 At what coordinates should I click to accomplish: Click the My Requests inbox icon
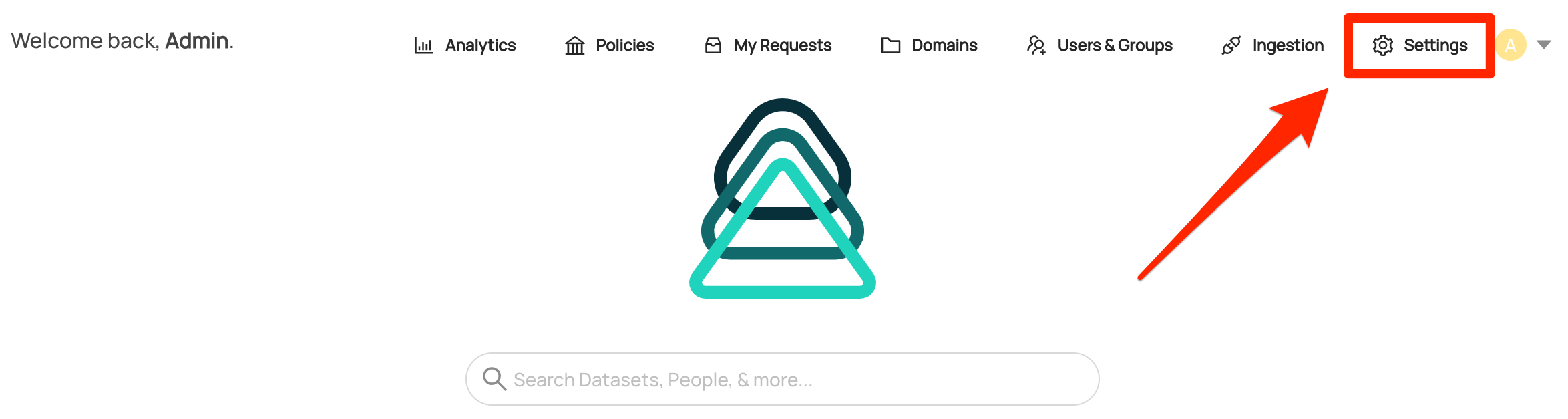(713, 45)
